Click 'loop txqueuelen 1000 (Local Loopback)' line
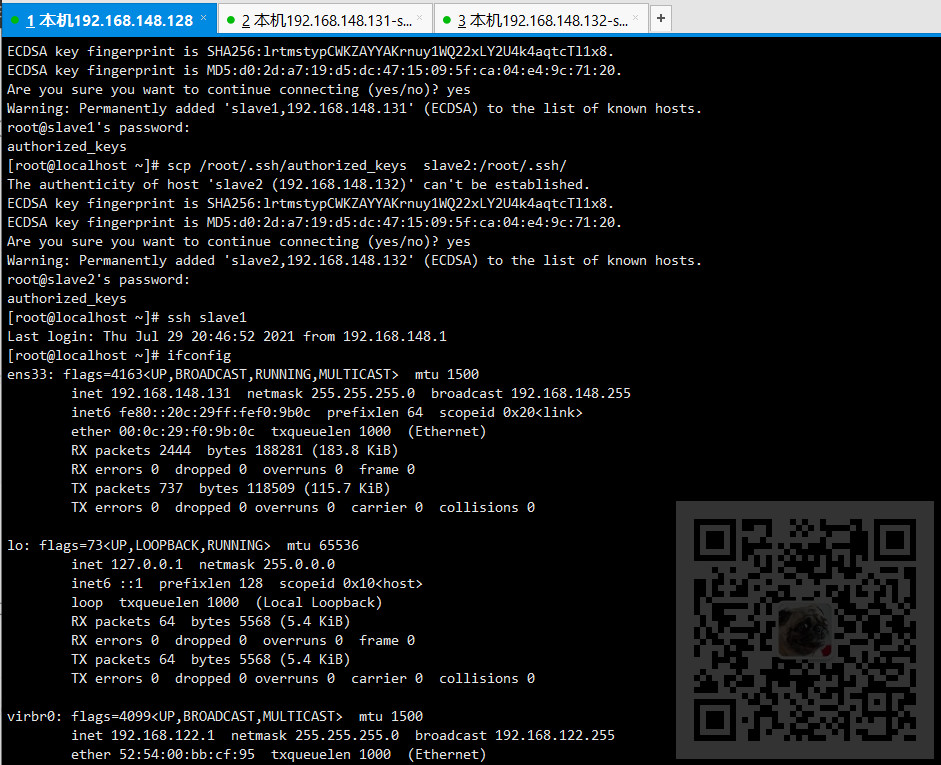941x765 pixels. coord(227,602)
